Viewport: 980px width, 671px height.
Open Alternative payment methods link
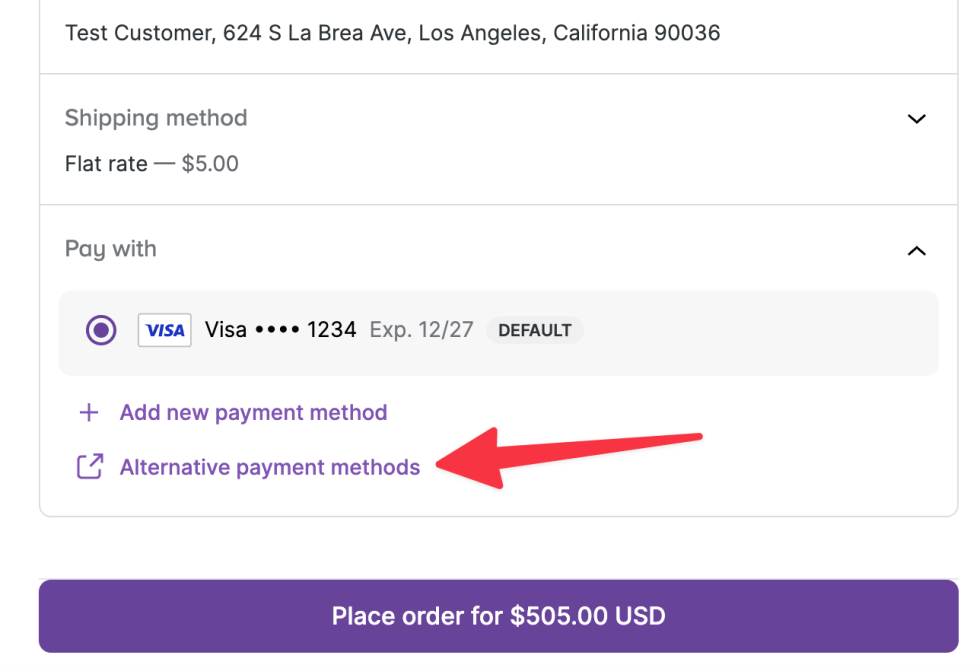click(269, 467)
